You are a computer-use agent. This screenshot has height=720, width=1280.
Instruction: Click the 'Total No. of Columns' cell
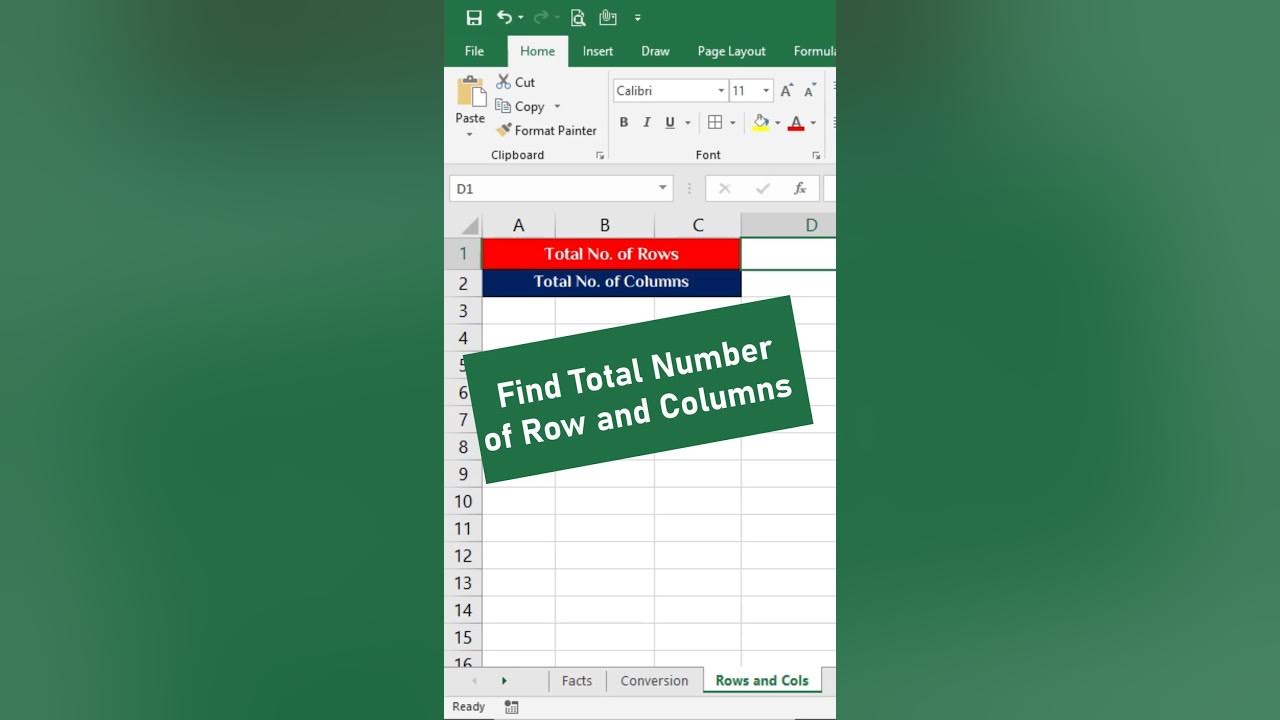(x=612, y=283)
